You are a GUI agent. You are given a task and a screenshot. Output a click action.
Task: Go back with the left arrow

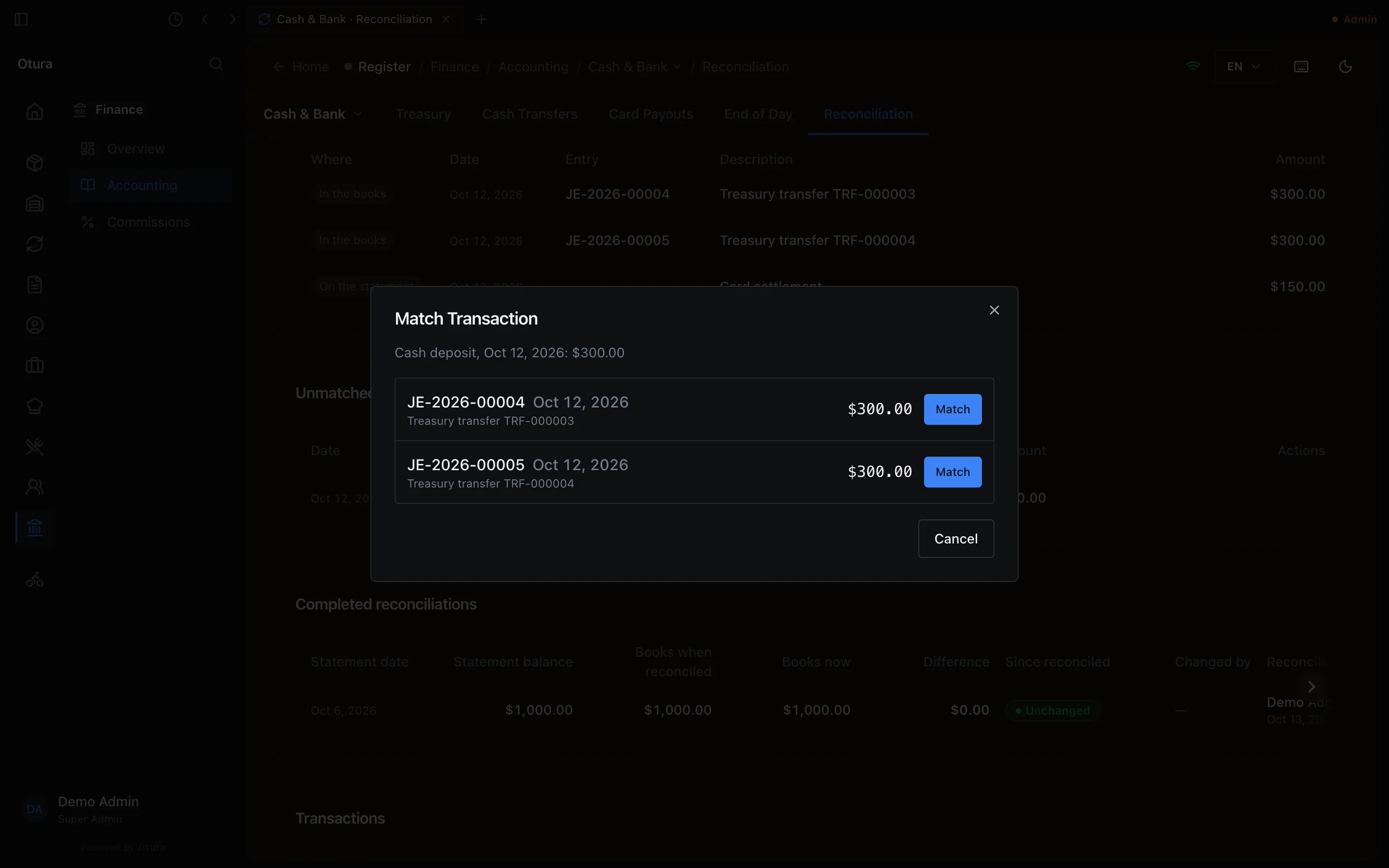[205, 19]
